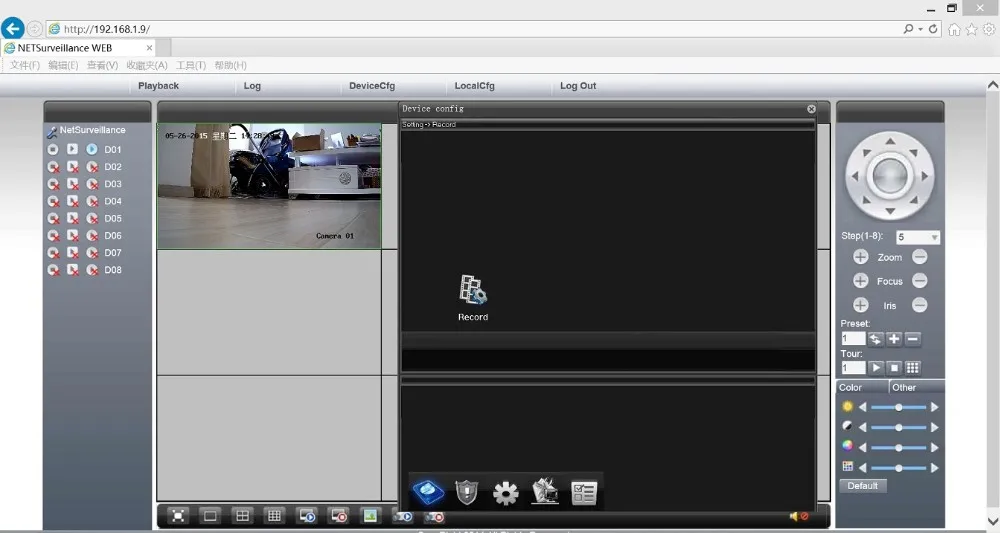The height and width of the screenshot is (533, 1000).
Task: Click the Focus plus button
Action: click(x=860, y=281)
